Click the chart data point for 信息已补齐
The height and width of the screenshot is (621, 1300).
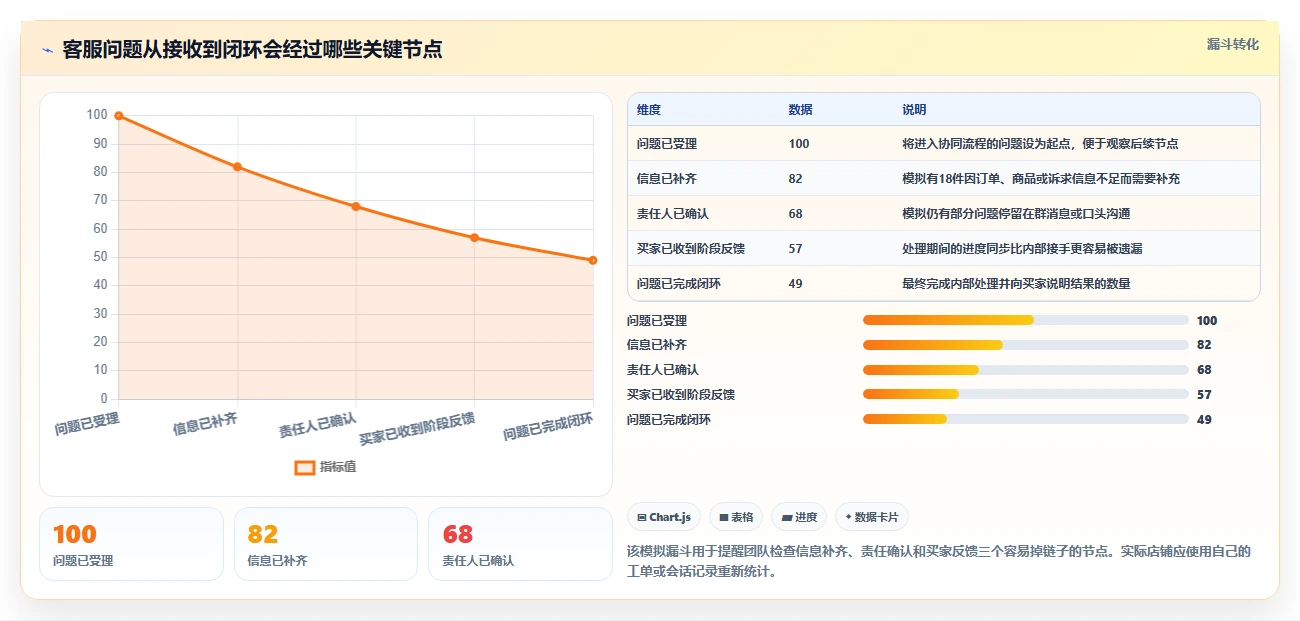point(237,167)
